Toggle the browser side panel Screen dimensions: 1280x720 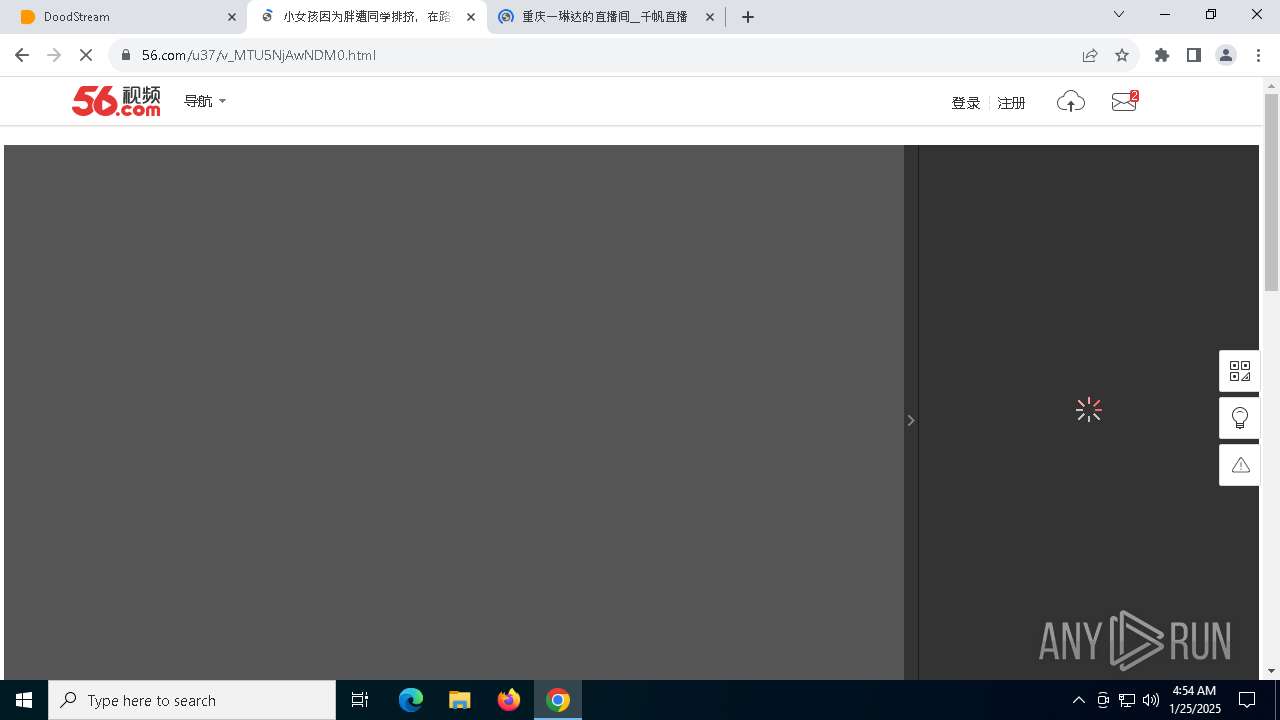pyautogui.click(x=1194, y=55)
